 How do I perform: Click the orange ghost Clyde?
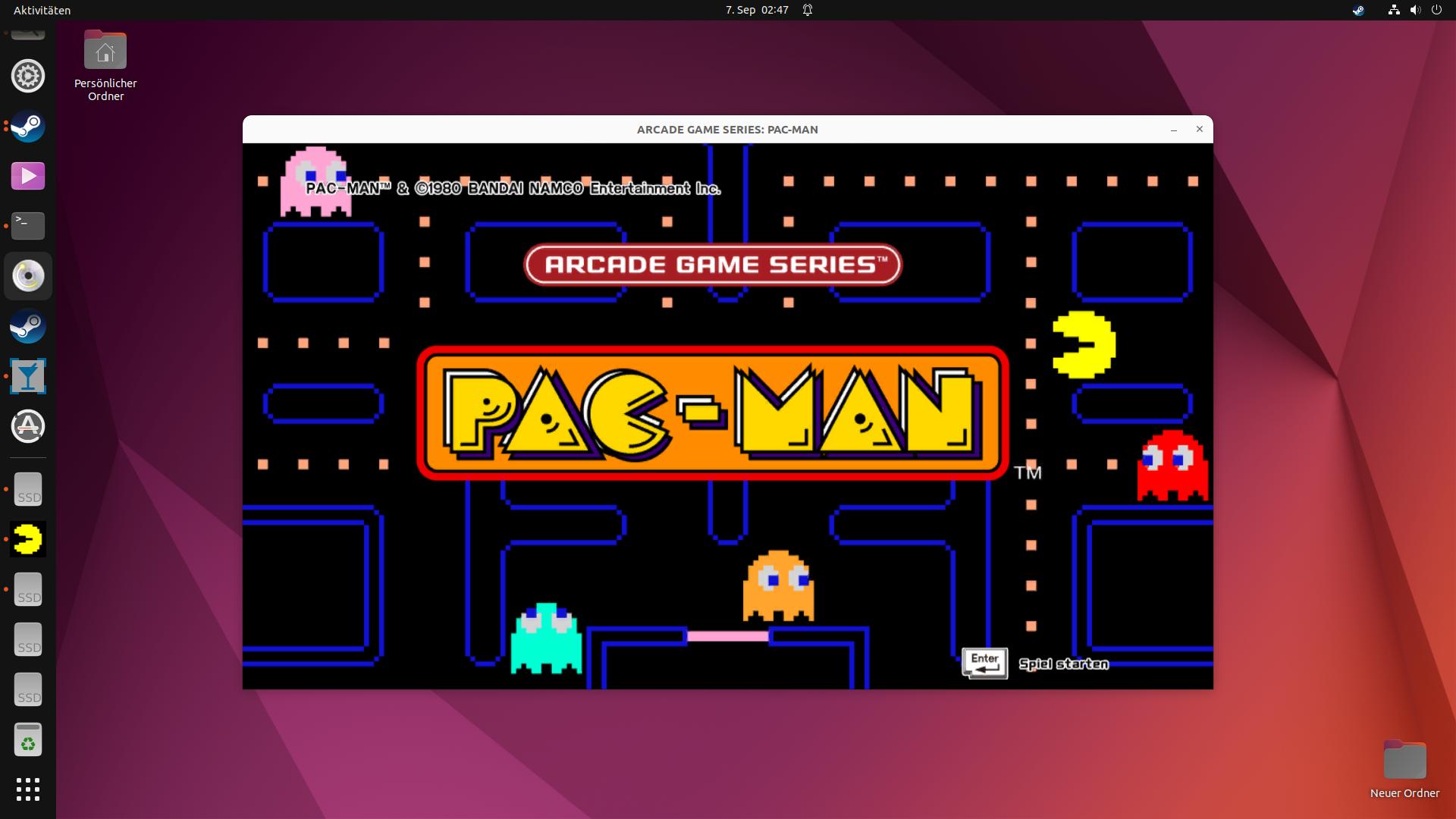pos(779,586)
